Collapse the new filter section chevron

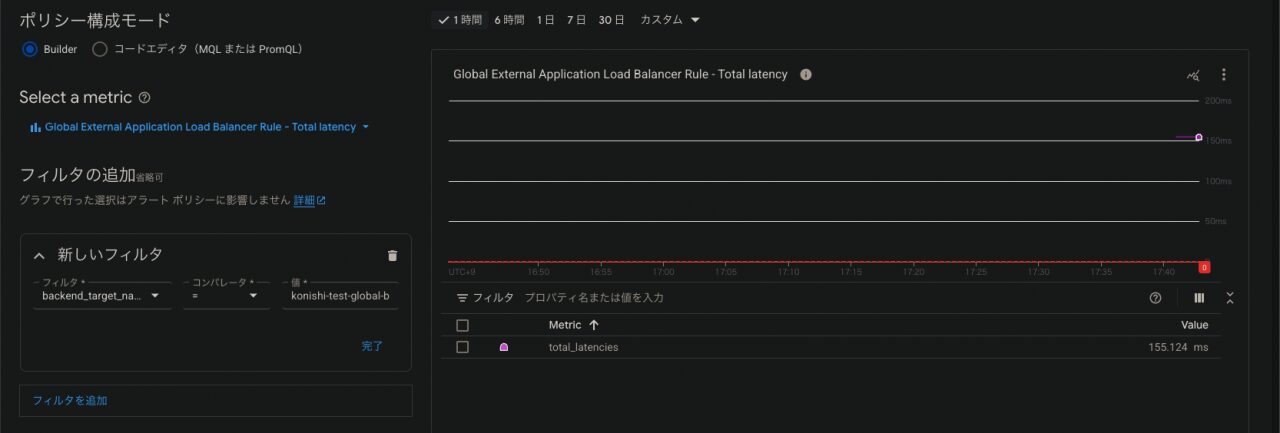40,255
